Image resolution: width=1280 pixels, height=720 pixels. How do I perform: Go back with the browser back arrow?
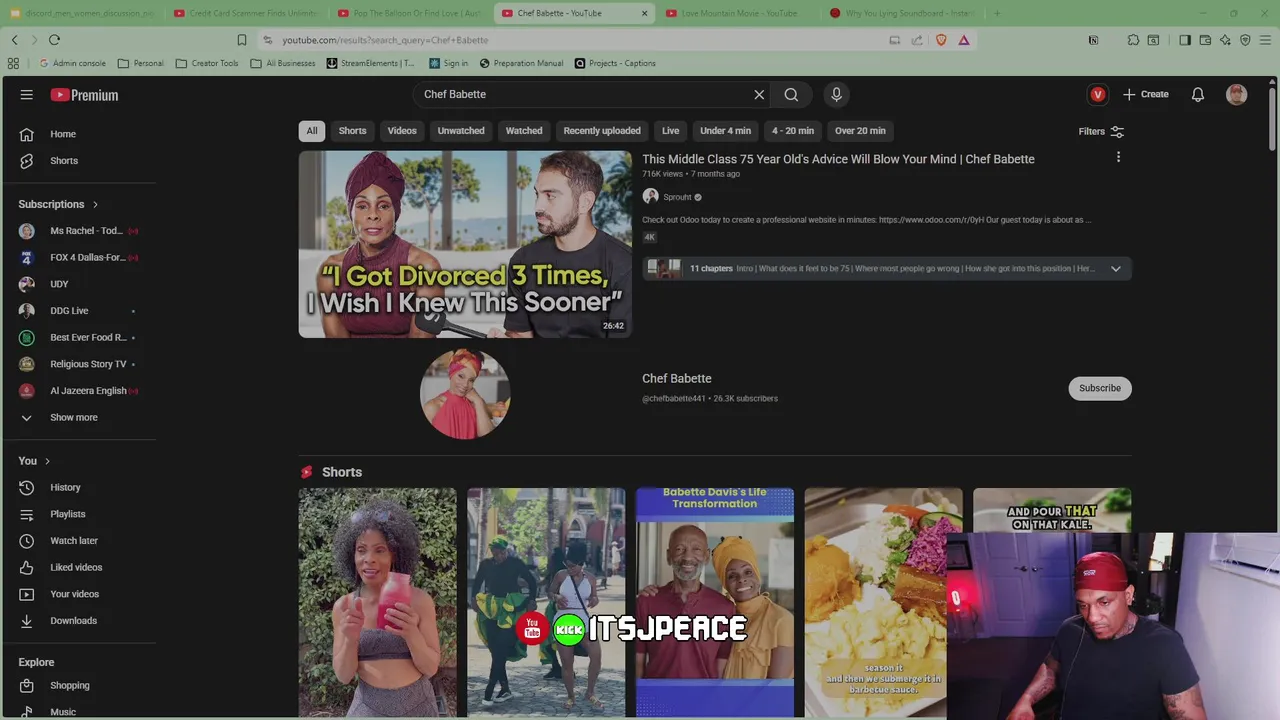14,40
